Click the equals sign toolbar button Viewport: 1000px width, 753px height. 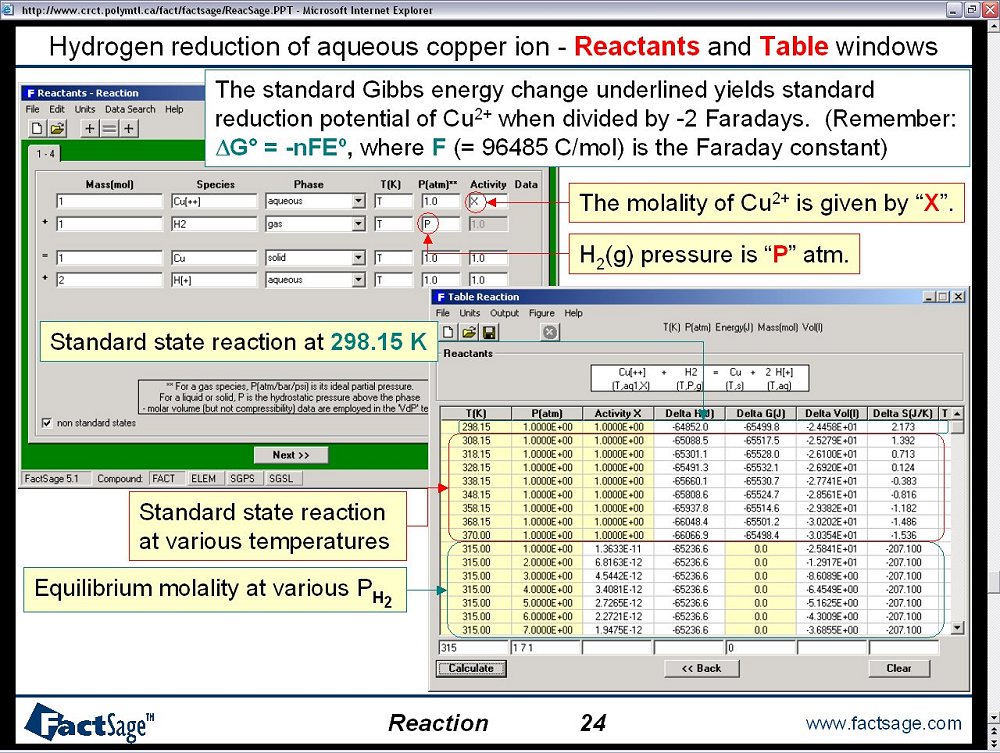pyautogui.click(x=109, y=128)
